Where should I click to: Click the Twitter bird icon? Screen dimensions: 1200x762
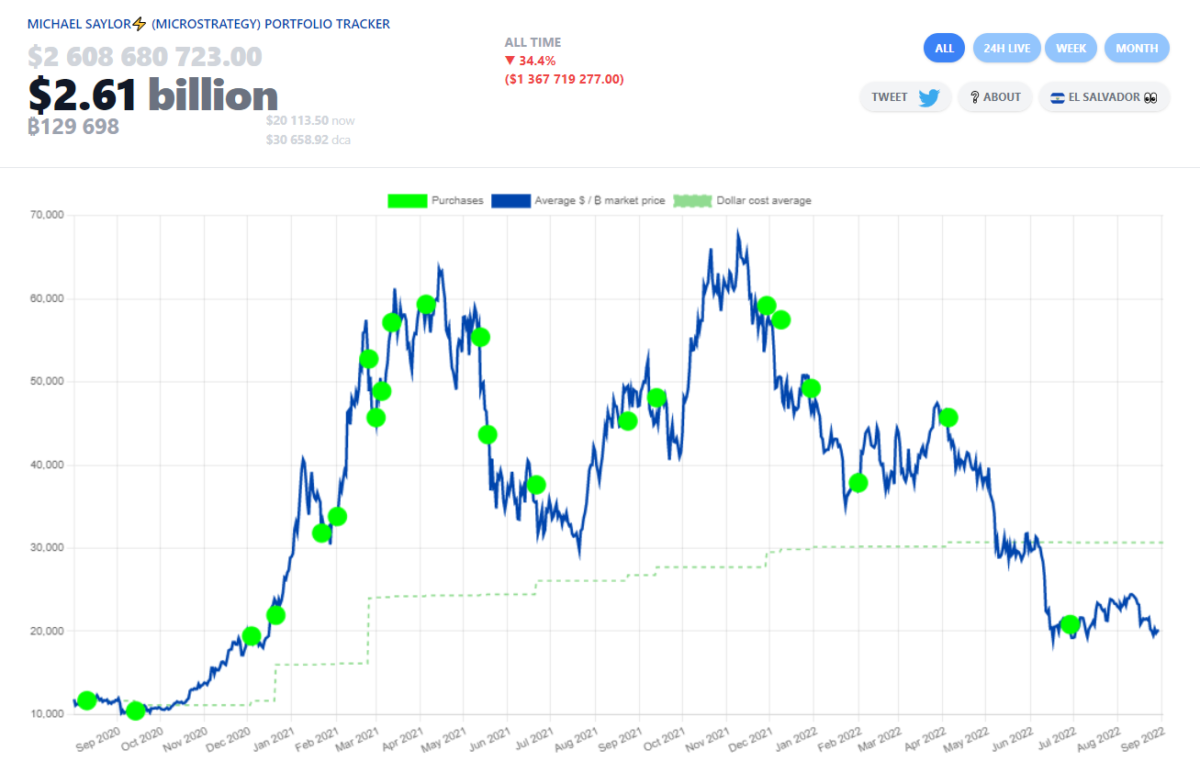coord(929,97)
